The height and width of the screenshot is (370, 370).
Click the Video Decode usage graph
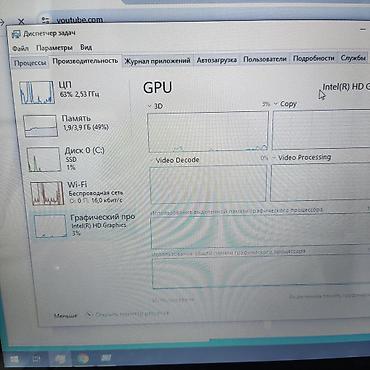point(208,184)
